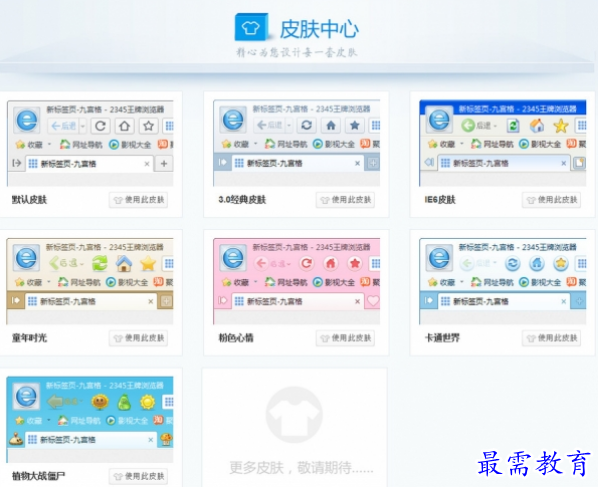The image size is (599, 495).
Task: Click the IE6皮肤 name label
Action: click(x=440, y=200)
